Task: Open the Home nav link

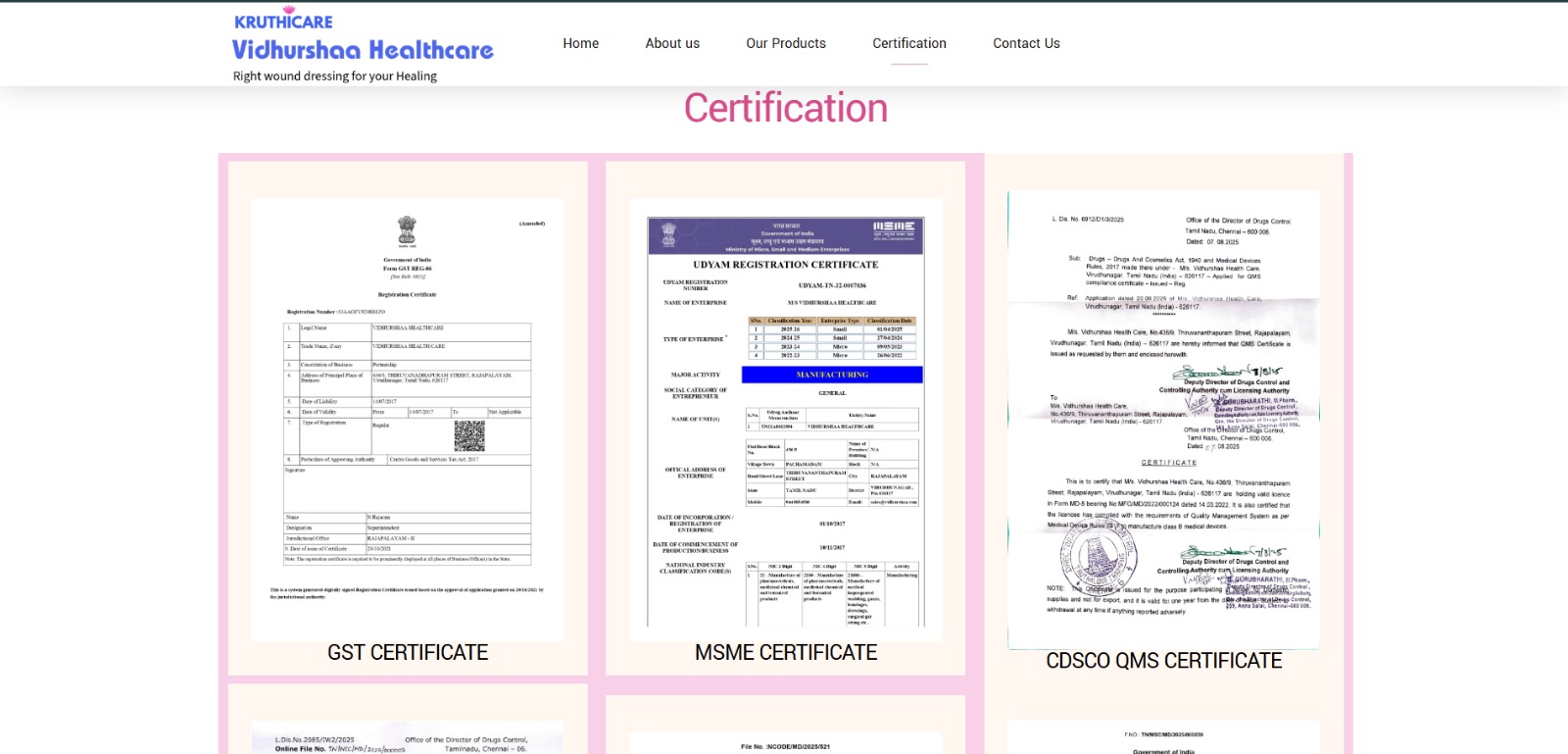Action: point(580,43)
